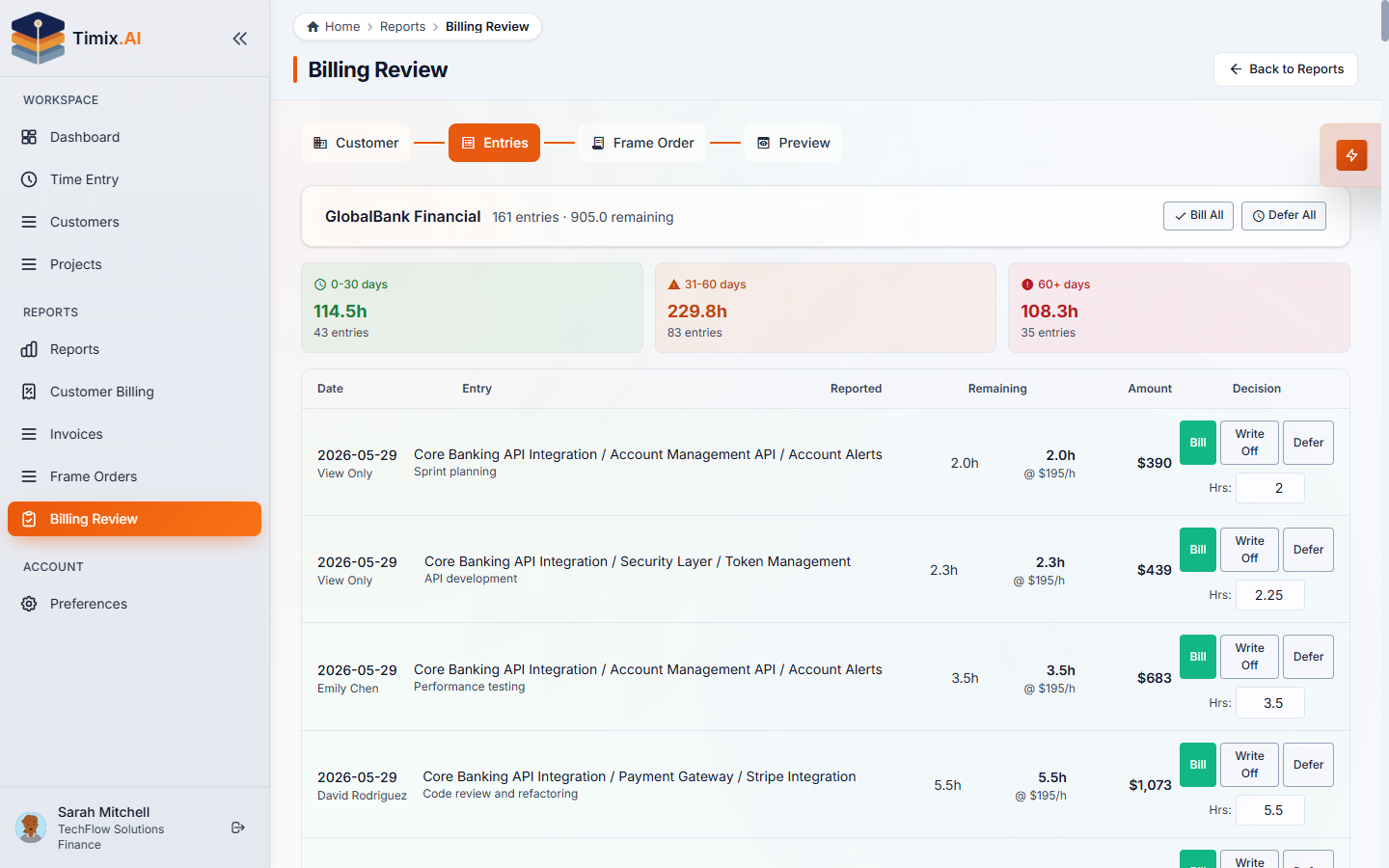Open Preferences in sidebar
1389x868 pixels.
(x=134, y=604)
